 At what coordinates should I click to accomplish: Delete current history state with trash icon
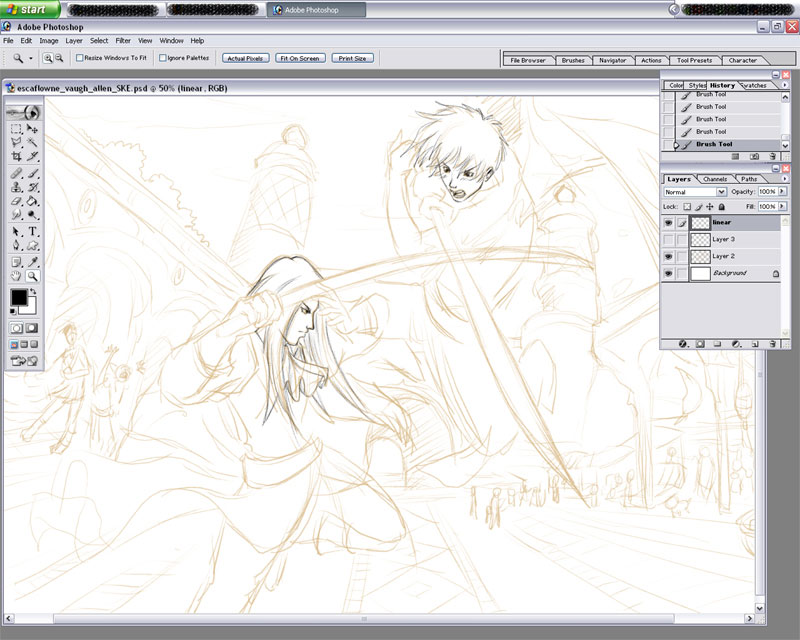pyautogui.click(x=772, y=156)
